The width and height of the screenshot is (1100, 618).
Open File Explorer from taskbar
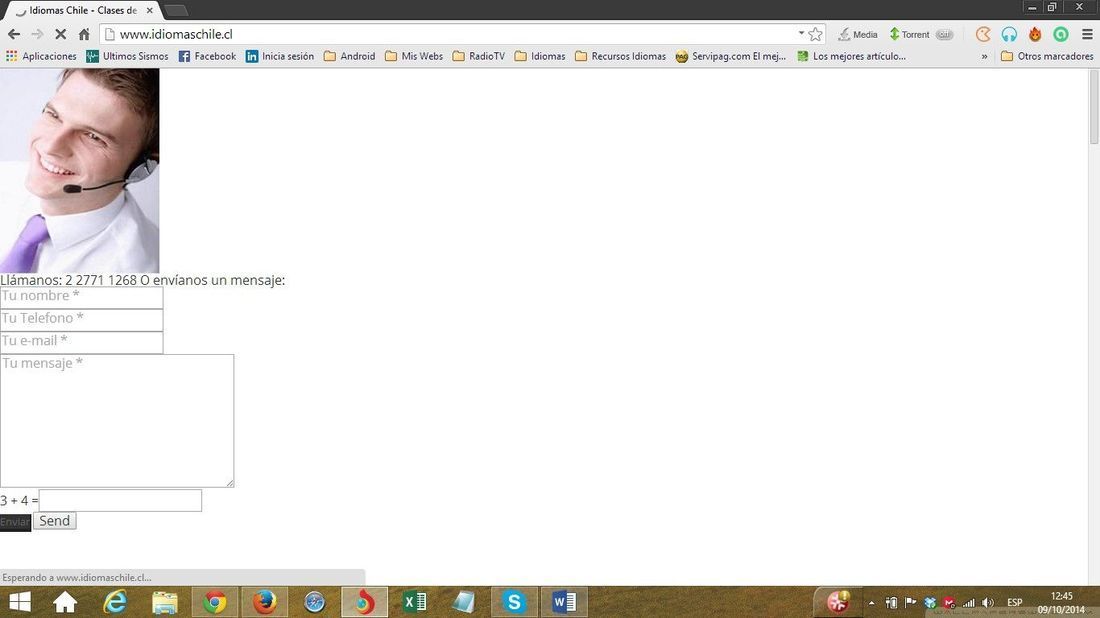click(x=165, y=602)
